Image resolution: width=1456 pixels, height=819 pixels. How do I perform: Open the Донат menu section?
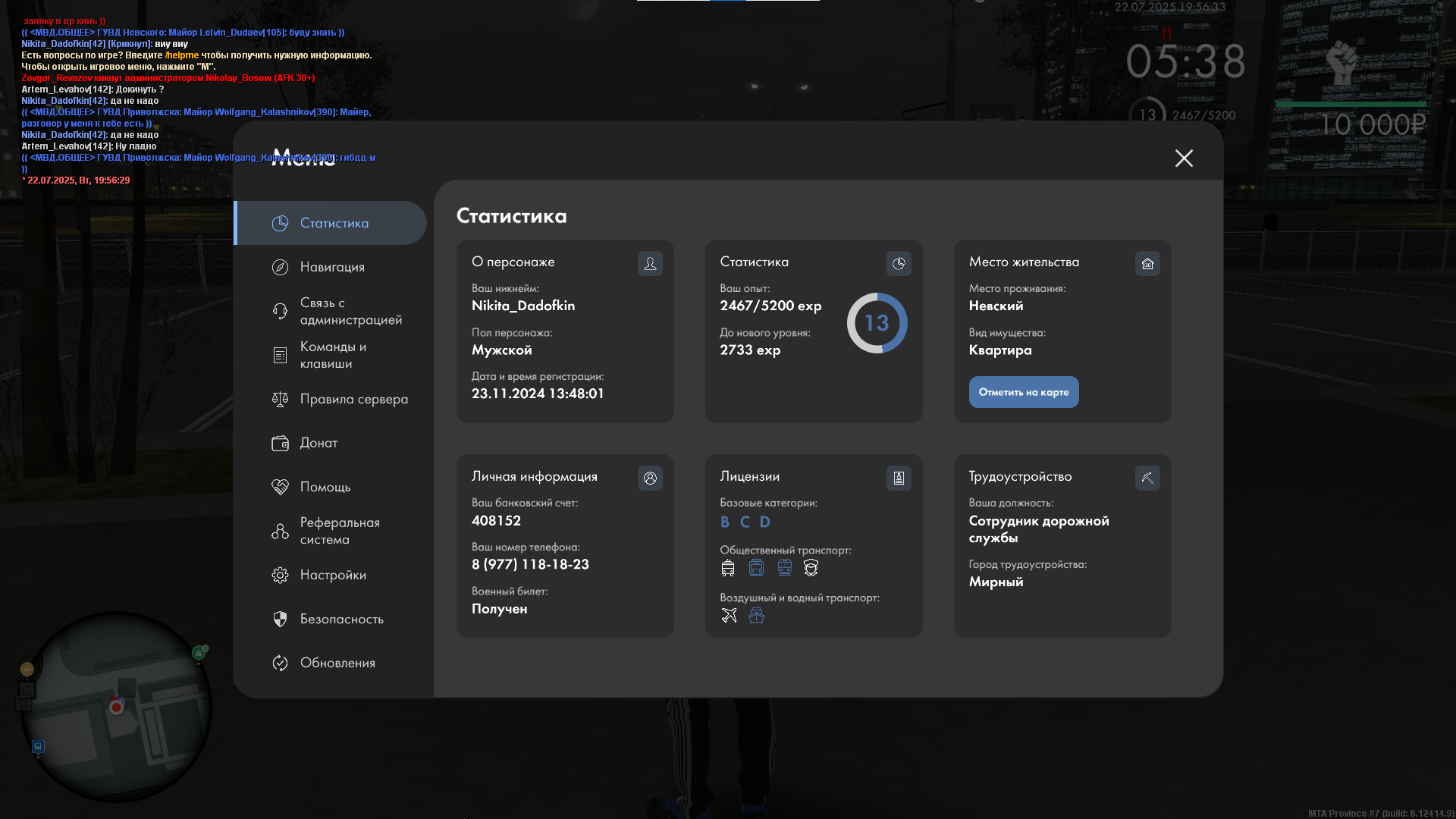(318, 443)
